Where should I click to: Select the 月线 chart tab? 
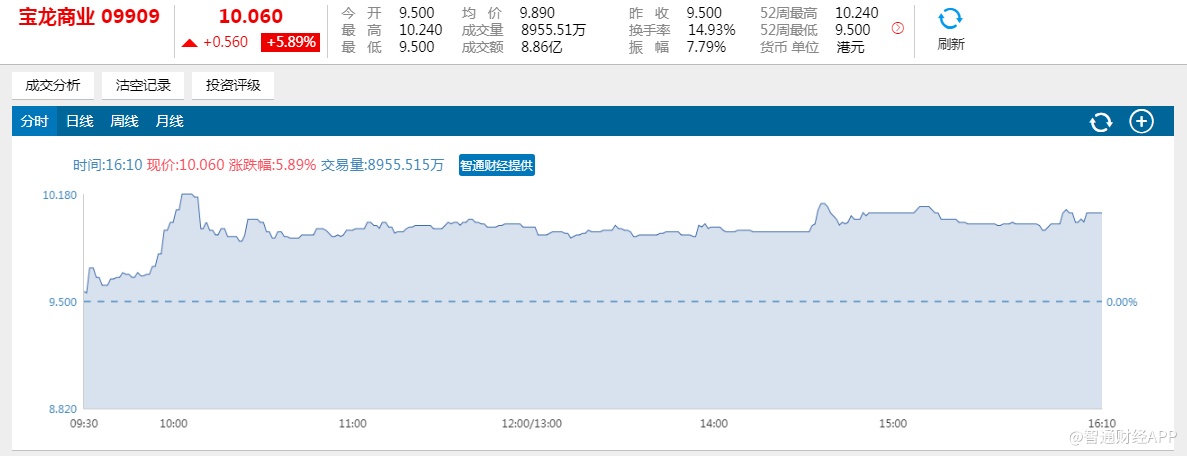point(169,122)
